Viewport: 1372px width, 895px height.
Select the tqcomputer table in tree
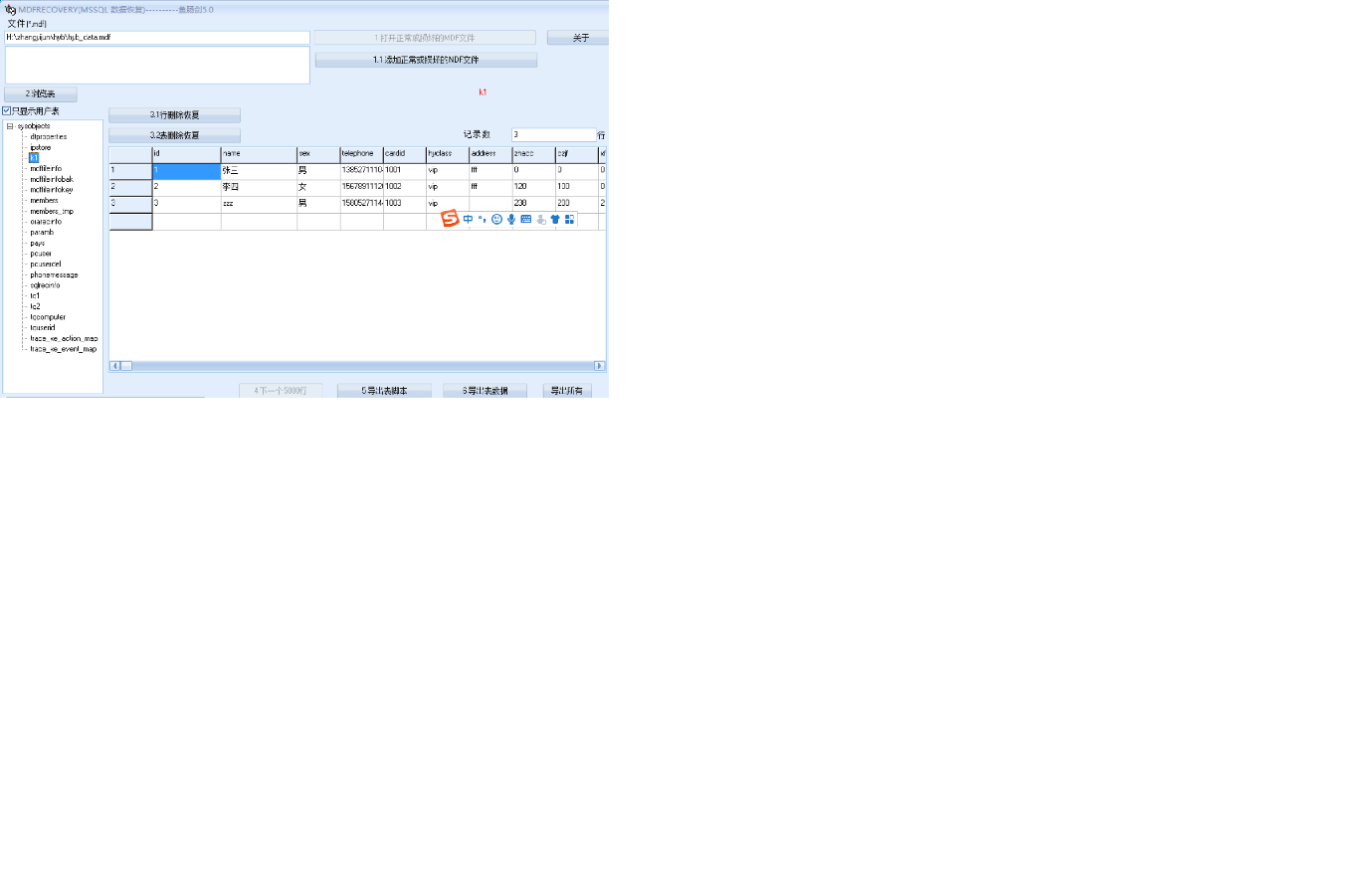click(x=48, y=317)
